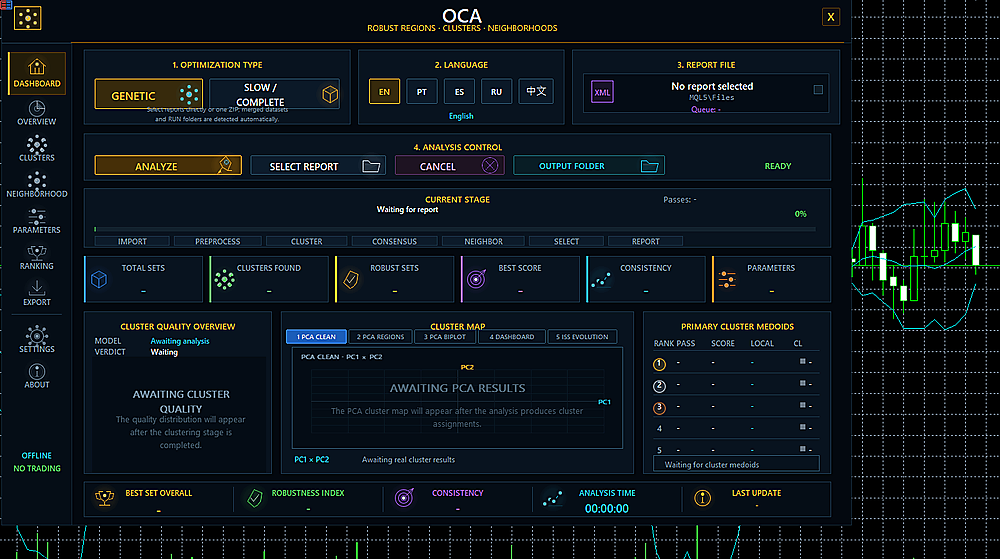The image size is (1000, 559).
Task: Close the OCA panel with X
Action: 830,17
